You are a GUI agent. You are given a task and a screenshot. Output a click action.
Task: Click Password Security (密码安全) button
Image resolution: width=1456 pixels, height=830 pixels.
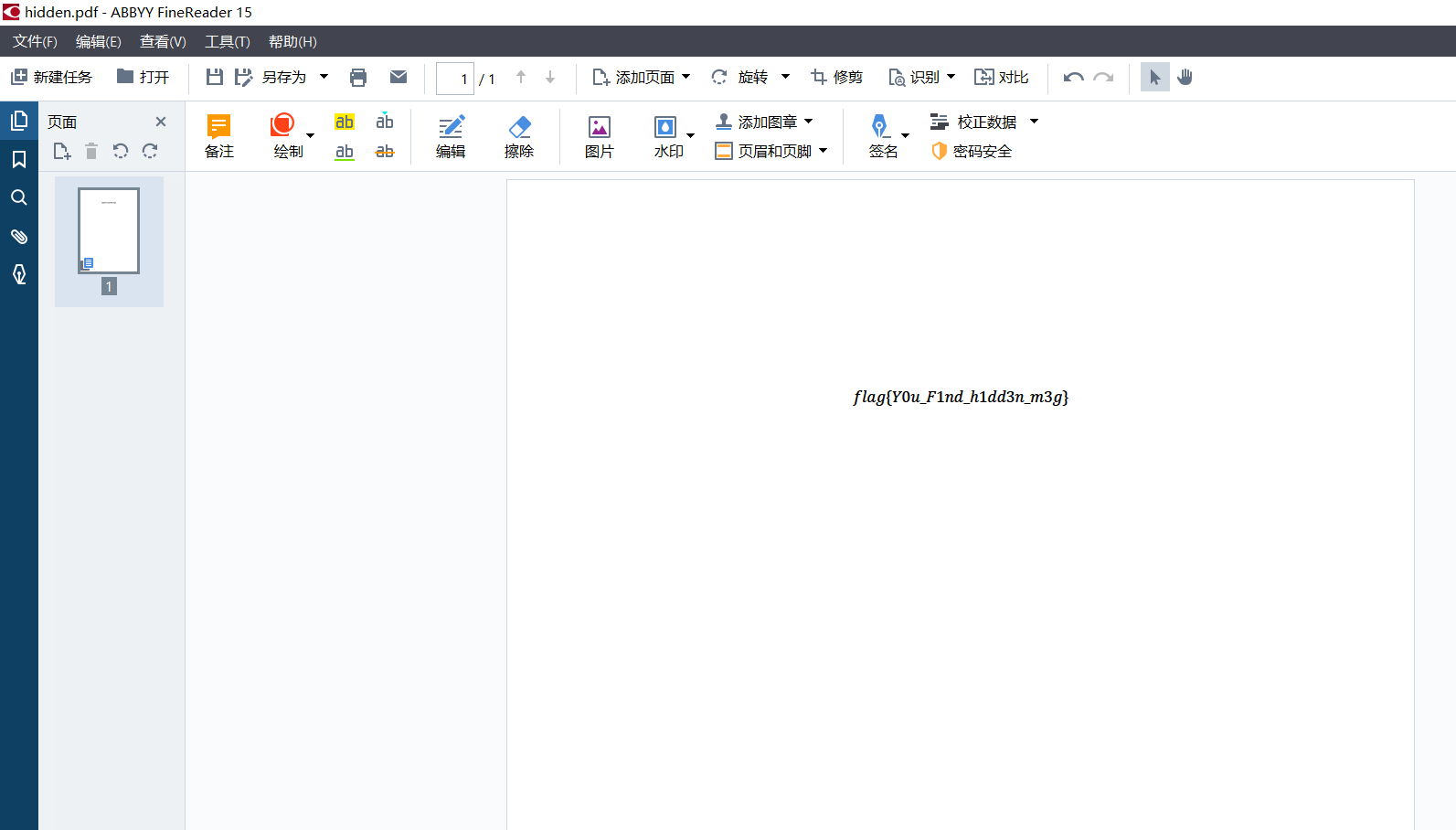[972, 152]
